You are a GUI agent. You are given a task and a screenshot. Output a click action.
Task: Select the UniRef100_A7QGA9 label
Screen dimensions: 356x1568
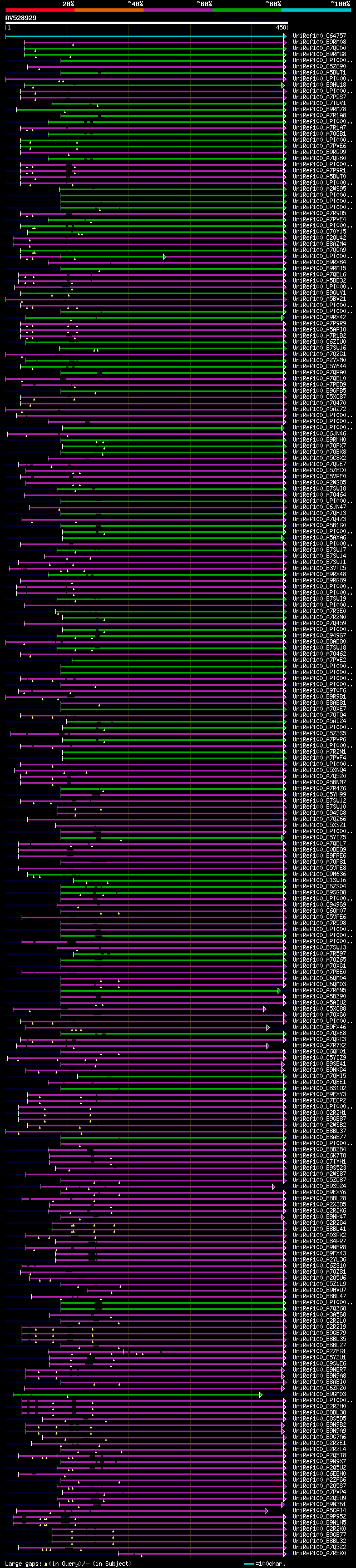pyautogui.click(x=319, y=250)
